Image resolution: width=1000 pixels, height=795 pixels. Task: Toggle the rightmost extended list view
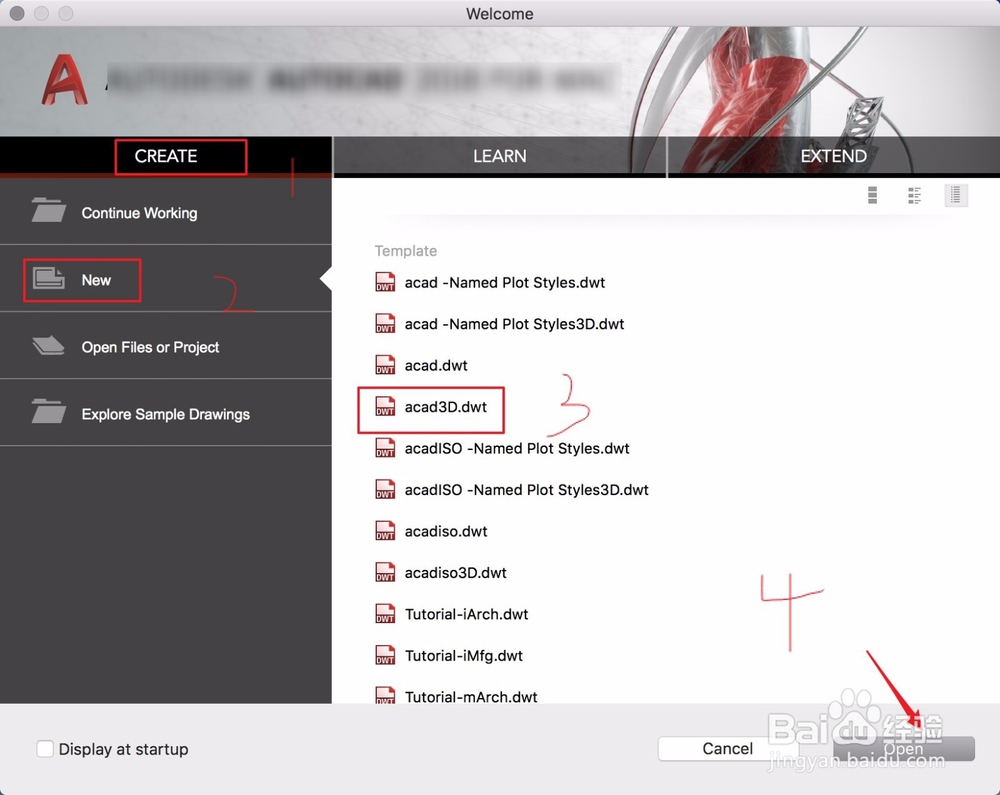[x=956, y=195]
